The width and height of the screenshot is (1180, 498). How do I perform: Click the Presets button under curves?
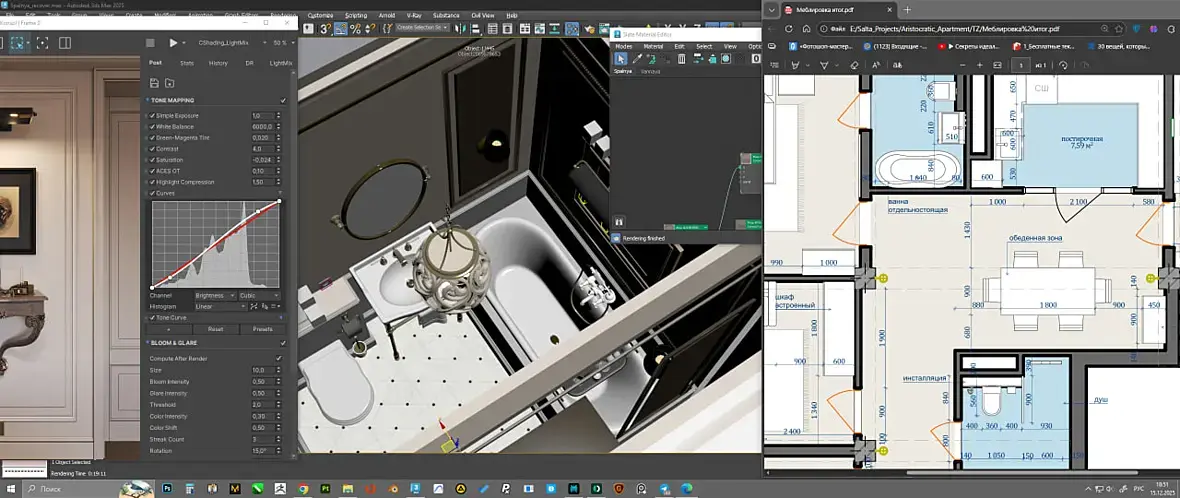(x=262, y=328)
